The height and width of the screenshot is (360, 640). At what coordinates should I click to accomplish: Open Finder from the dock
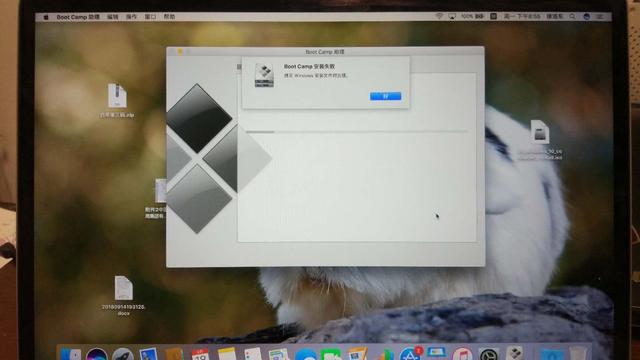[x=71, y=354]
